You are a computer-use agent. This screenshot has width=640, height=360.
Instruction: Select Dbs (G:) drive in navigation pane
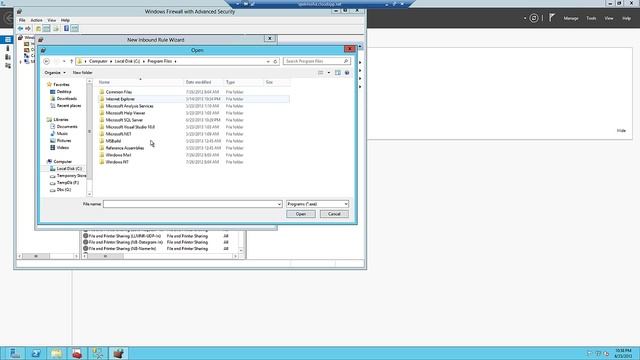click(64, 190)
